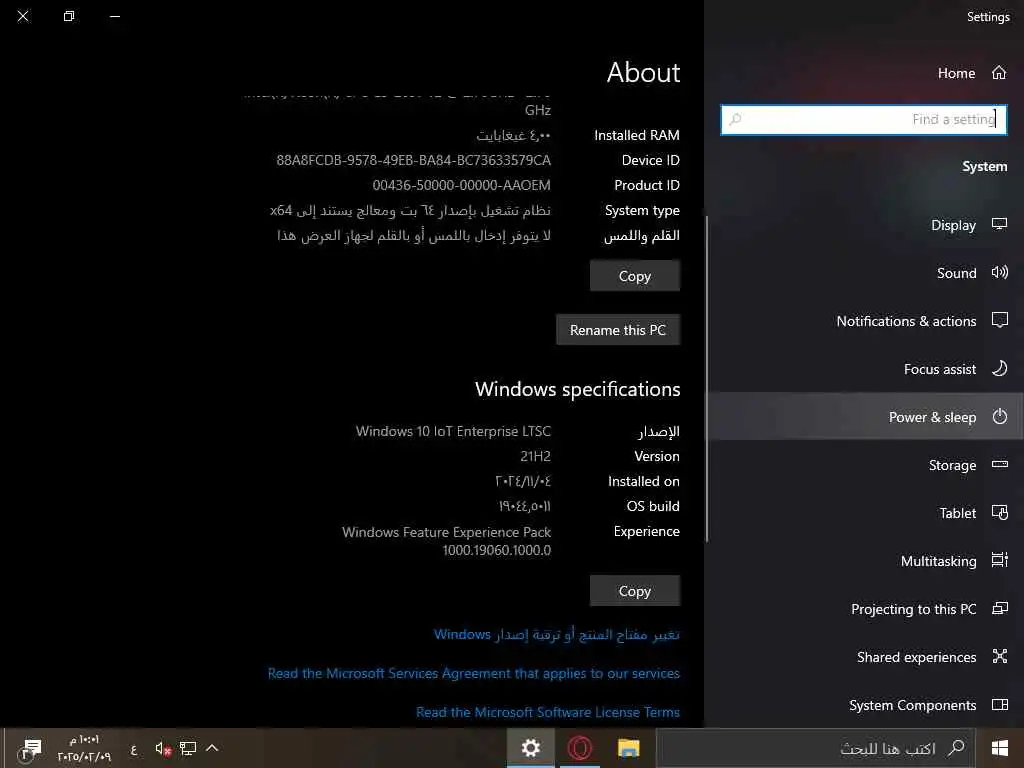Screen dimensions: 1024x768
Task: Click the magnifier icon in Find a setting
Action: 735,119
